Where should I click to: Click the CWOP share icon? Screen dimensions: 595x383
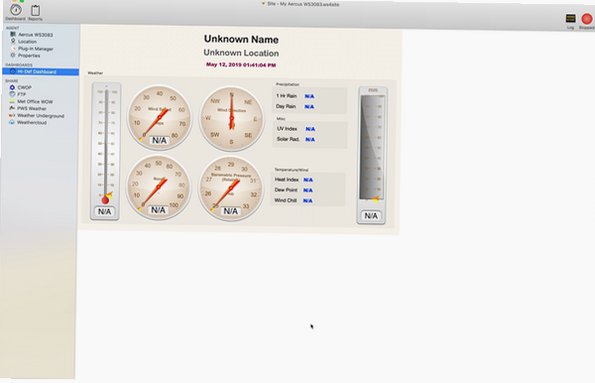(12, 87)
